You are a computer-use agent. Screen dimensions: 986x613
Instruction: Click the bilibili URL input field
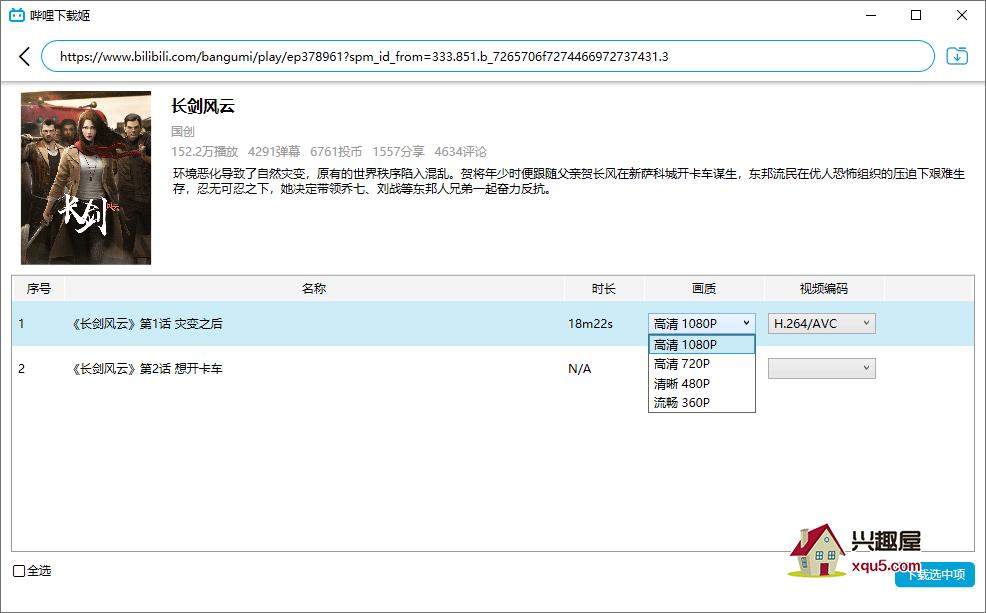click(x=487, y=57)
